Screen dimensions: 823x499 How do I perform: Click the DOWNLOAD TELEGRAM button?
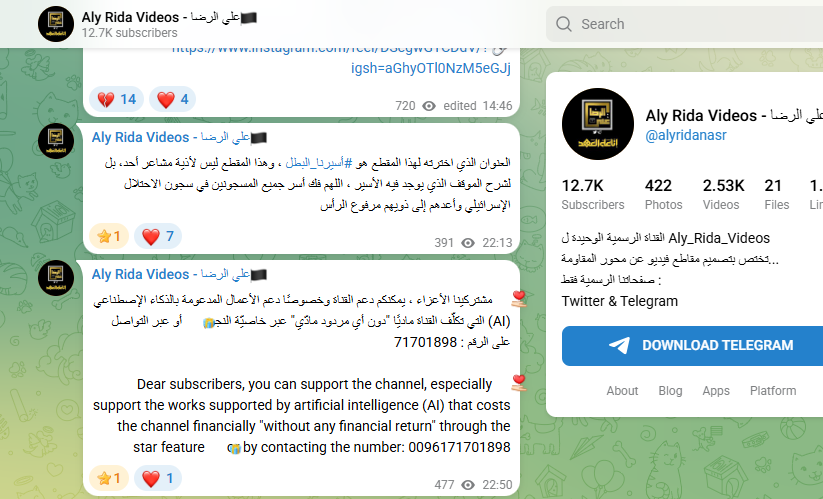pyautogui.click(x=692, y=346)
